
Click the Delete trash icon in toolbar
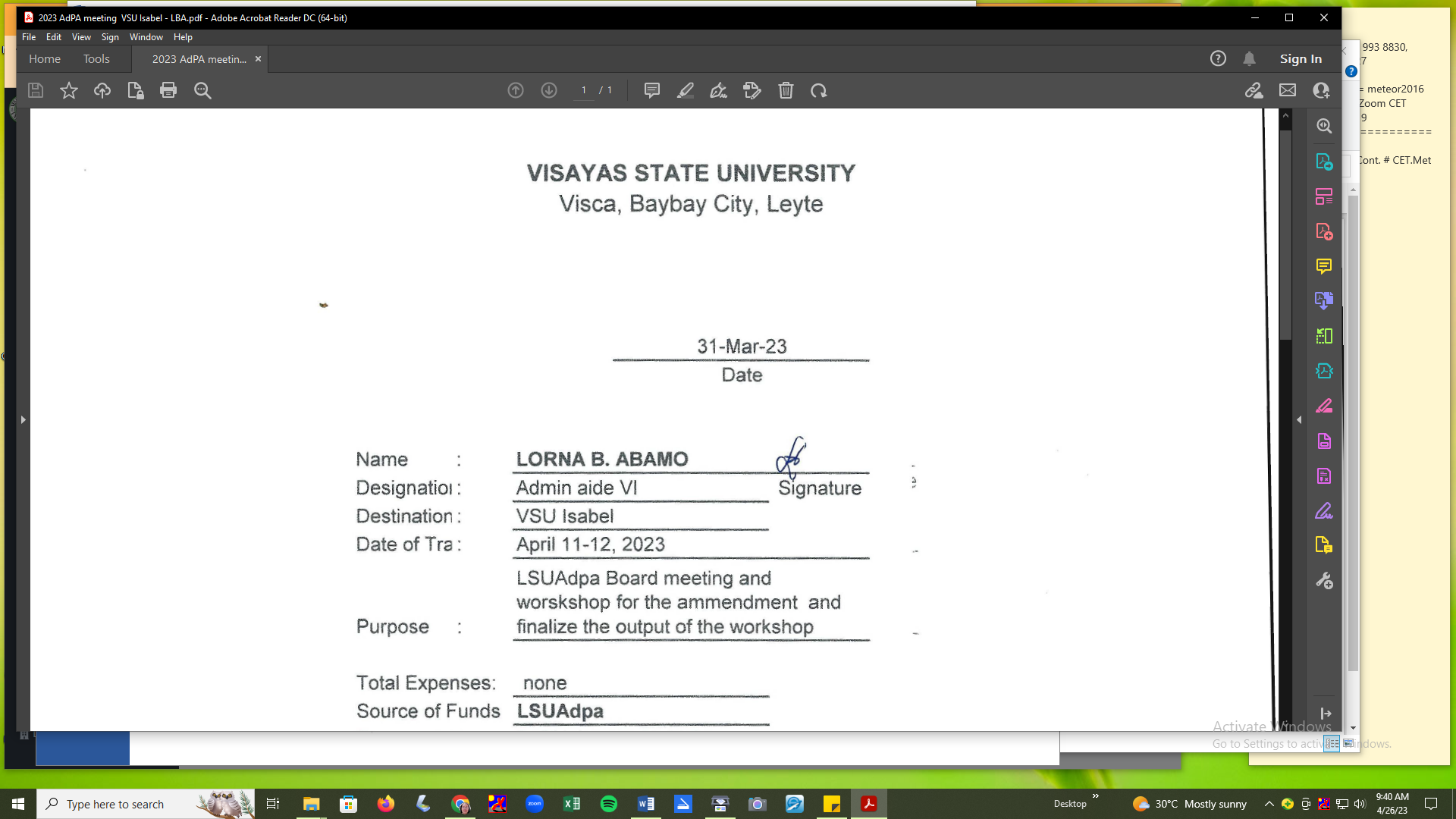coord(786,91)
